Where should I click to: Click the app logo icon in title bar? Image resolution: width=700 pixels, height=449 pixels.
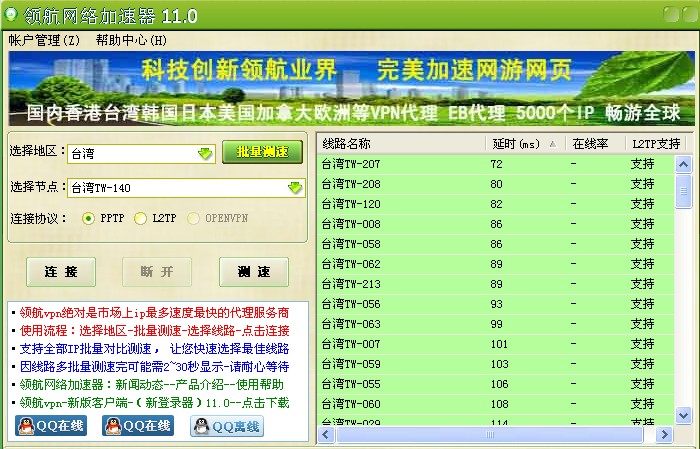[11, 15]
